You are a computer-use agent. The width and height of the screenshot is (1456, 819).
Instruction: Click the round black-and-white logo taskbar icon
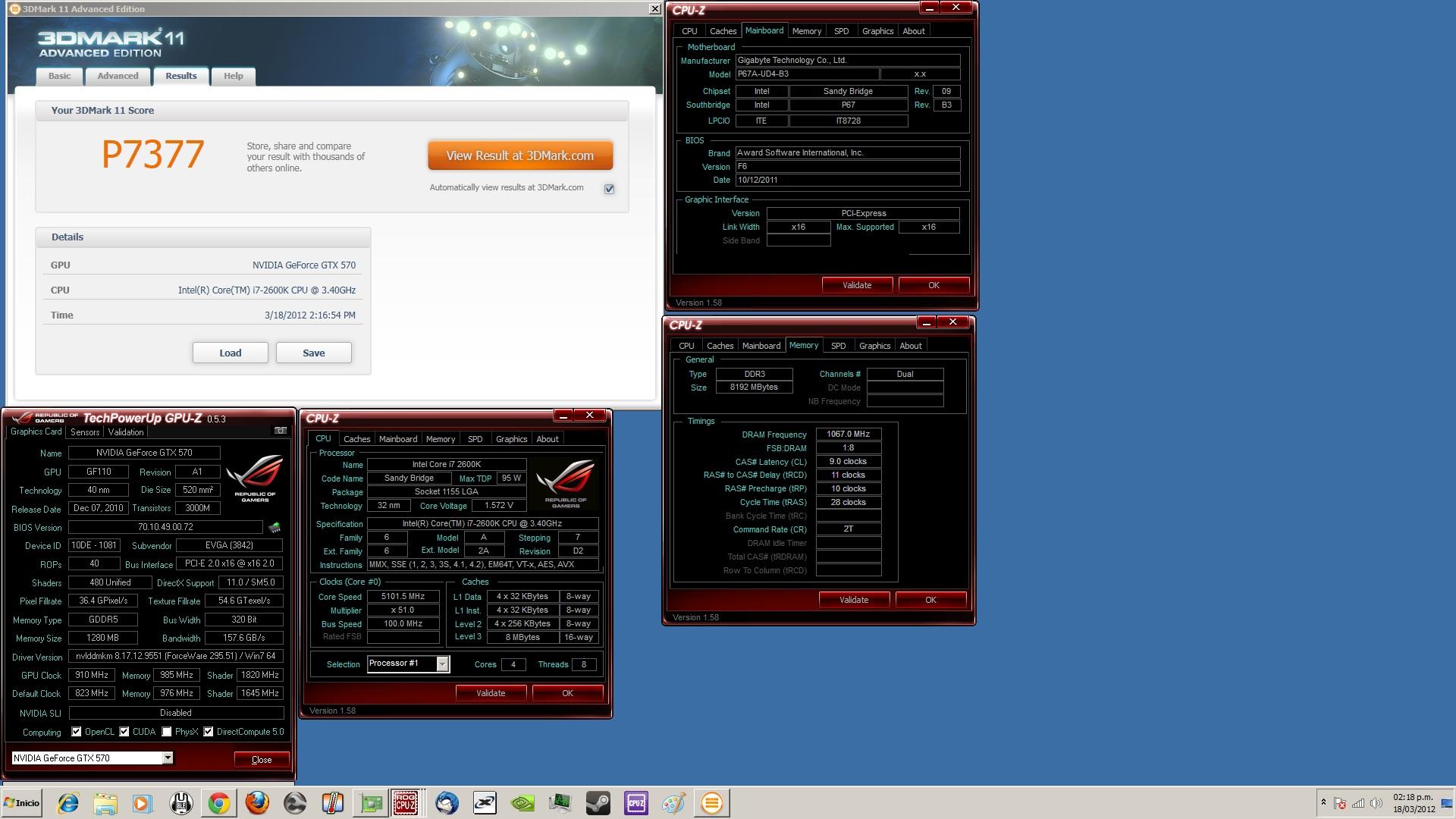(x=180, y=803)
